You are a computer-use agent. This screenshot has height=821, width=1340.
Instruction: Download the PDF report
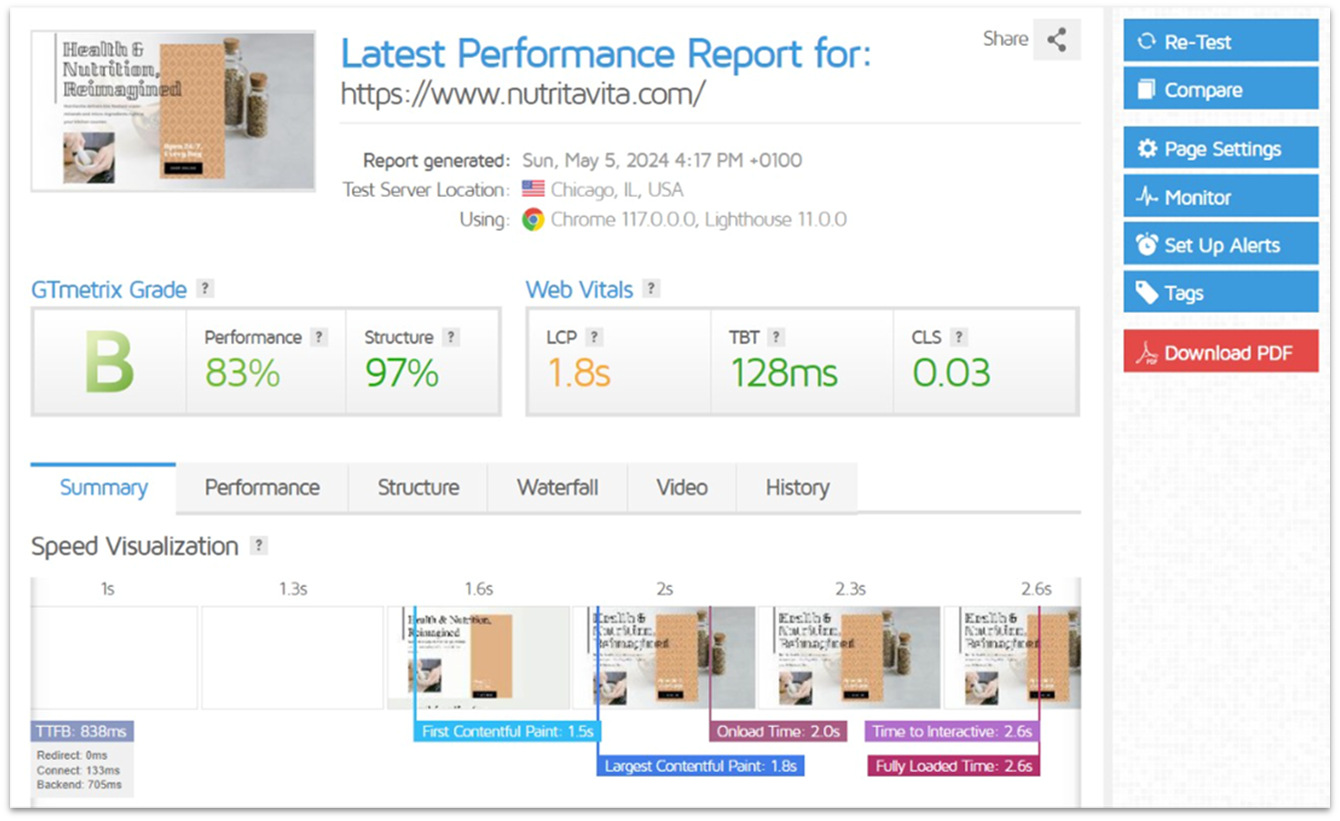click(x=1221, y=352)
